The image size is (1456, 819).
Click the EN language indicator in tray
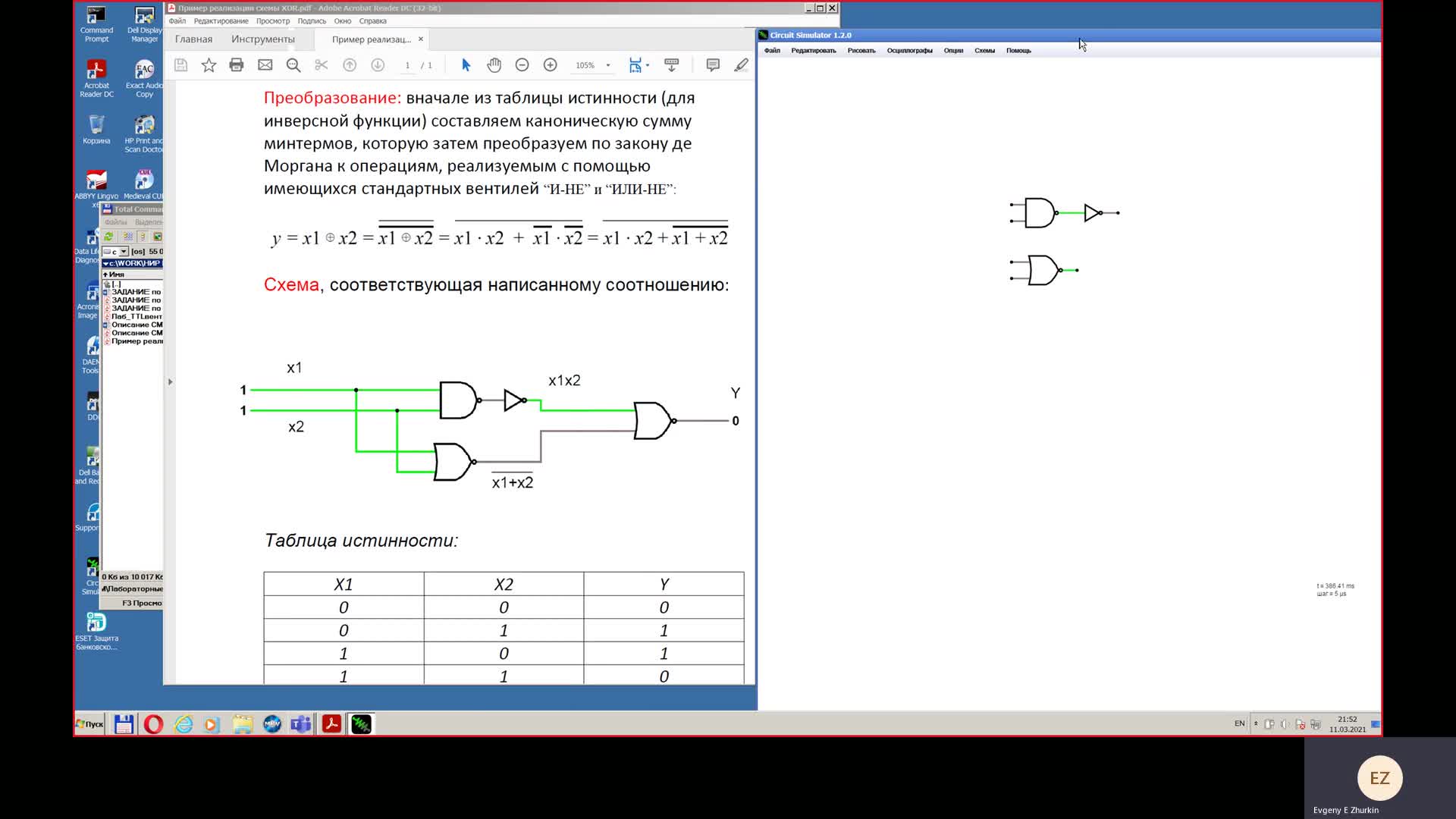pos(1239,723)
